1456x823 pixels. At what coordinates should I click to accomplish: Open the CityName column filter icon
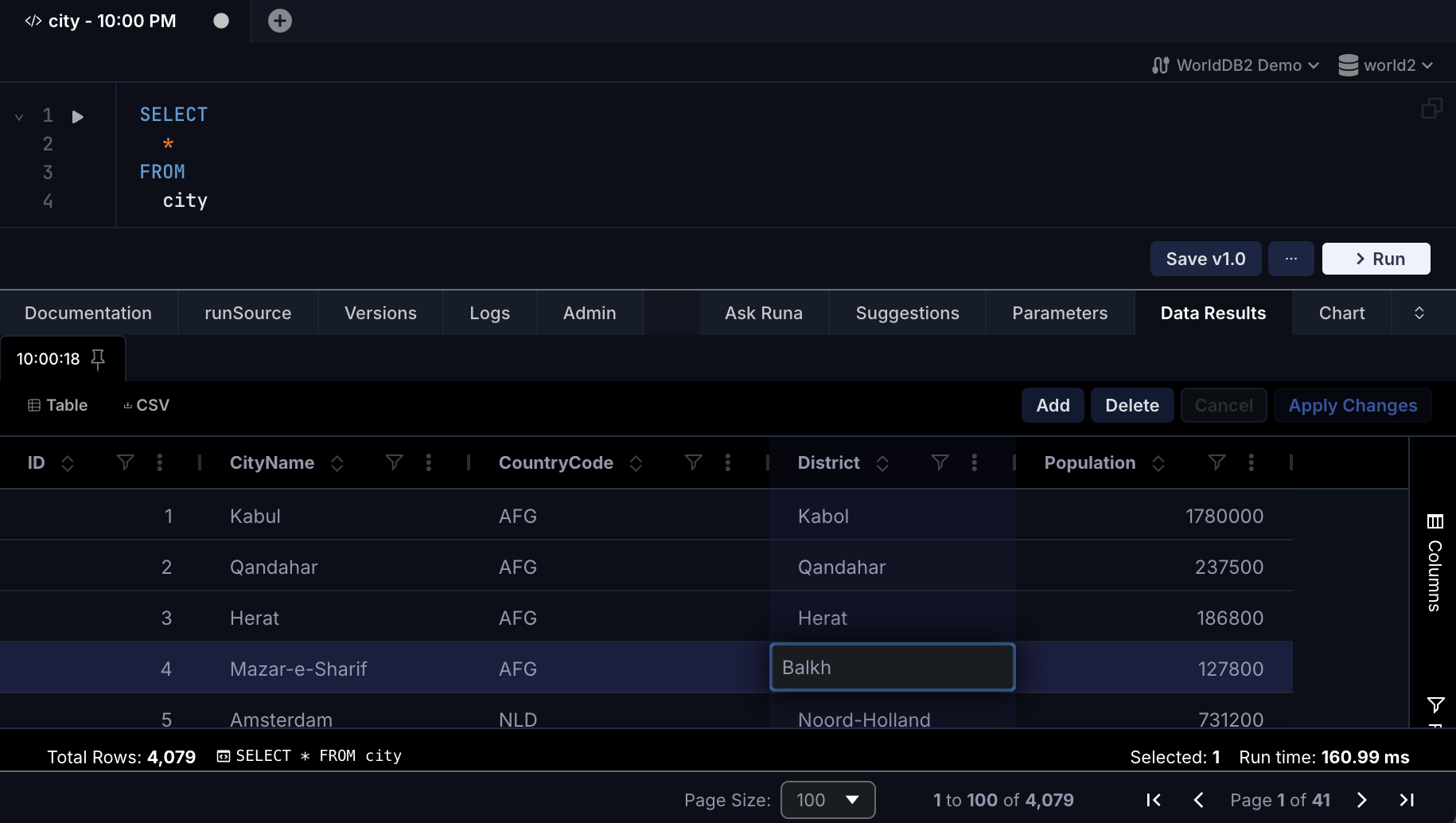(394, 462)
